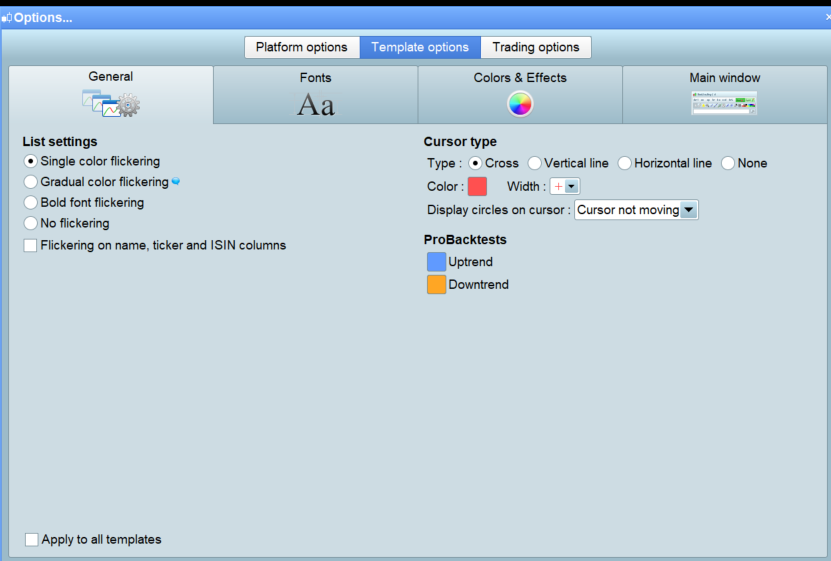The width and height of the screenshot is (831, 561).
Task: Open the Main window tab label
Action: 724,77
